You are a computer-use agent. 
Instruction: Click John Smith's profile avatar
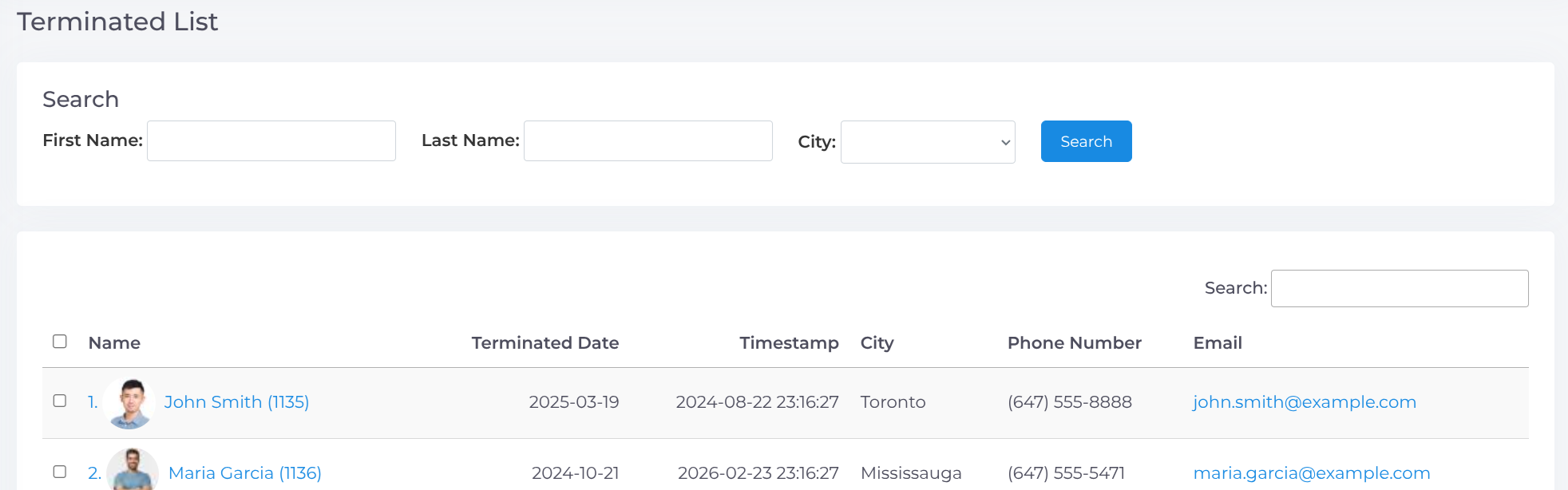129,403
